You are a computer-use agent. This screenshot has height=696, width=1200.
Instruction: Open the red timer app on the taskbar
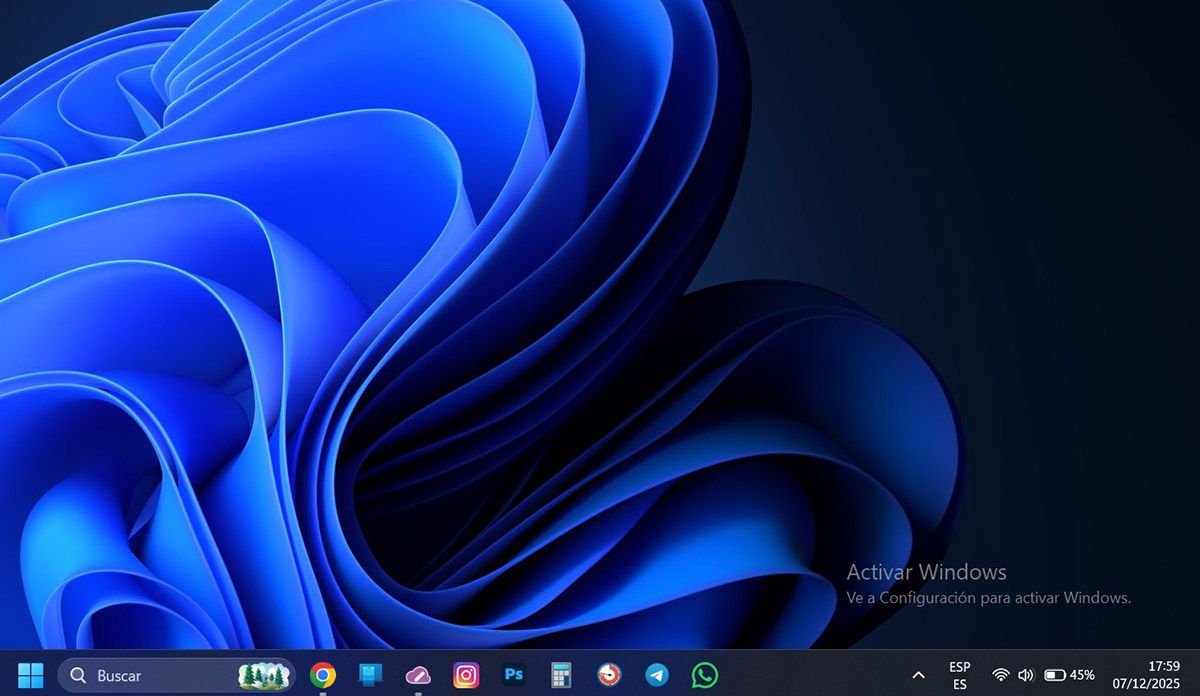pos(608,675)
